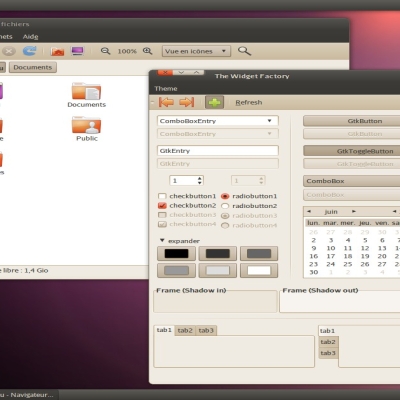
Task: Click the medium gray swatch in top row
Action: click(259, 254)
